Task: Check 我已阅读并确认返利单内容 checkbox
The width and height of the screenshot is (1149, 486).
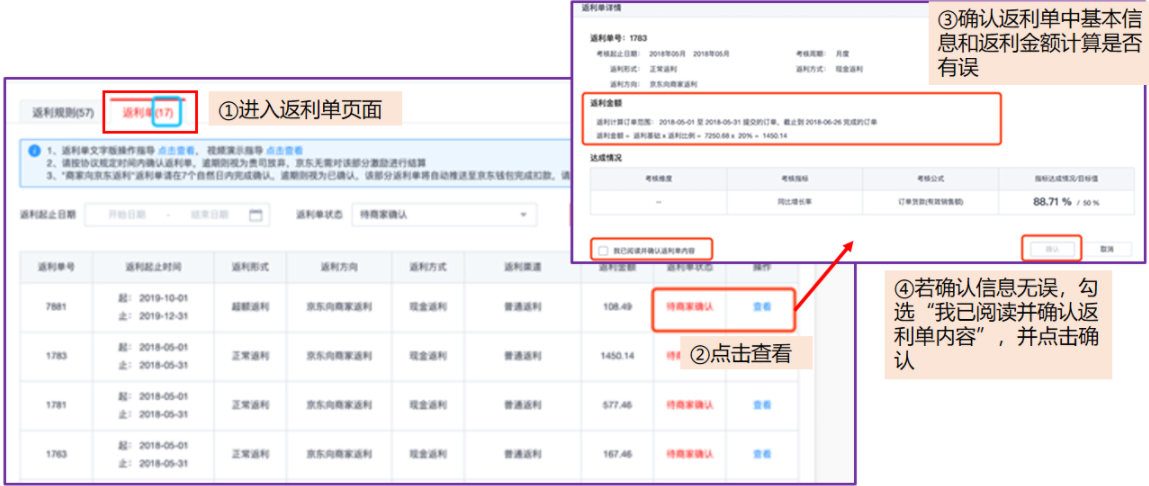Action: tap(603, 250)
